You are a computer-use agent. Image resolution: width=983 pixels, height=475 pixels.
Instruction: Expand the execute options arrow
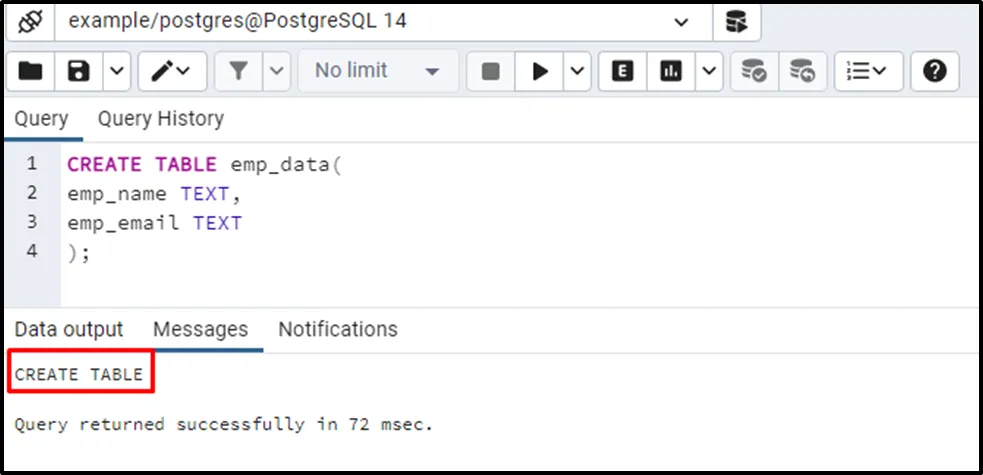tap(577, 71)
